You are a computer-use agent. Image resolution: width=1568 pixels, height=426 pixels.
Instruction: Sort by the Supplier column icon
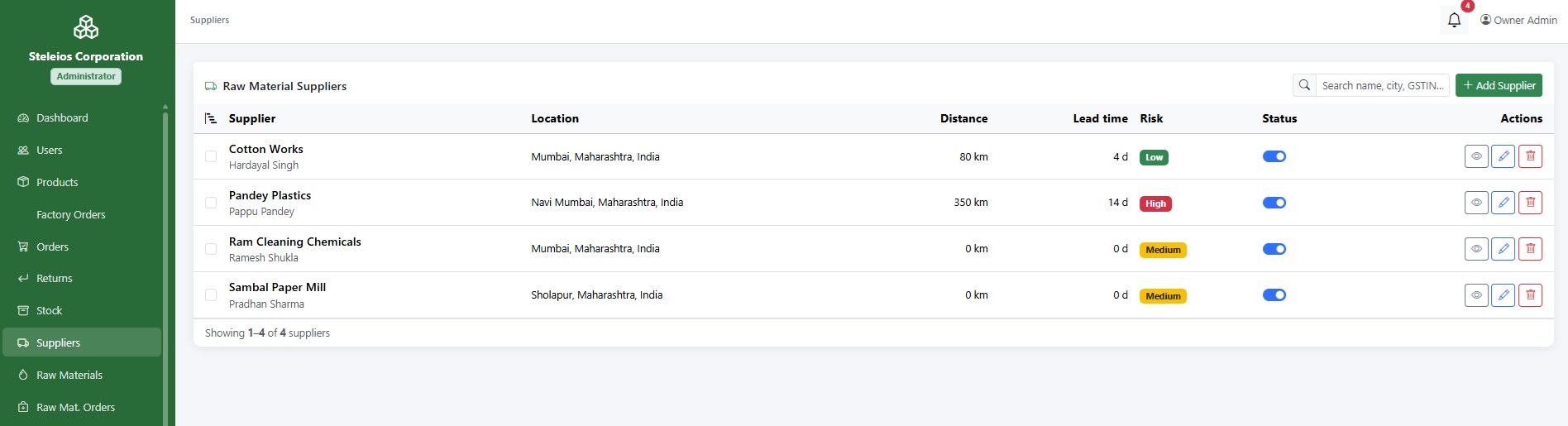[x=211, y=118]
